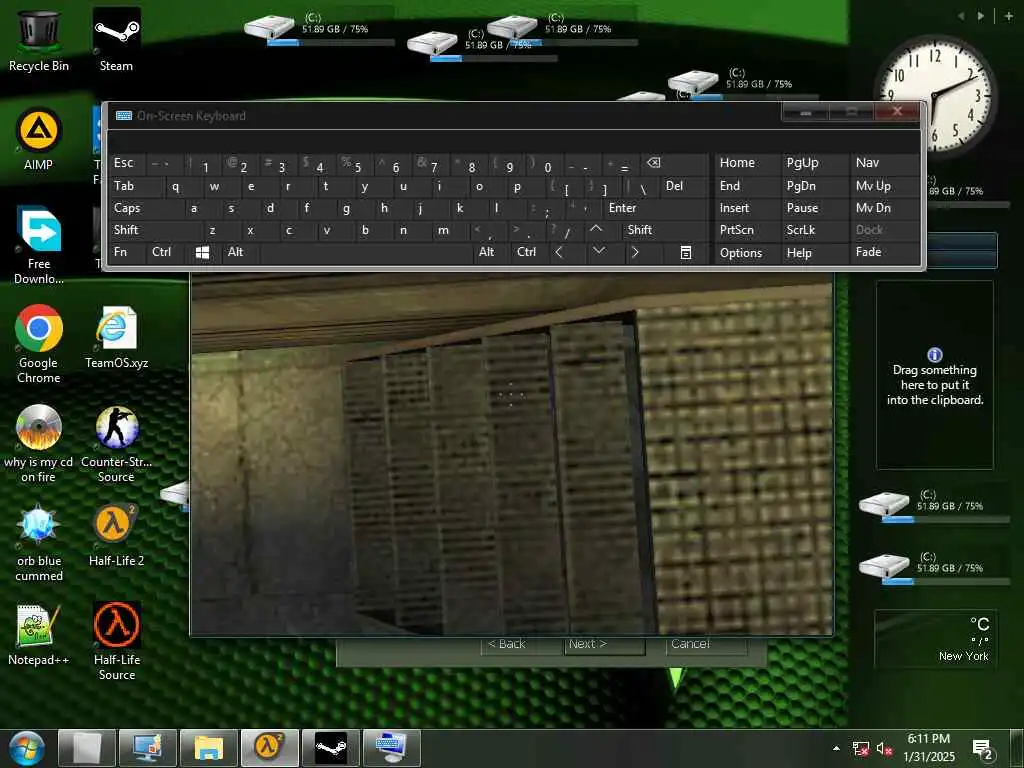Click the PgUp key
1024x768 pixels.
pyautogui.click(x=814, y=163)
